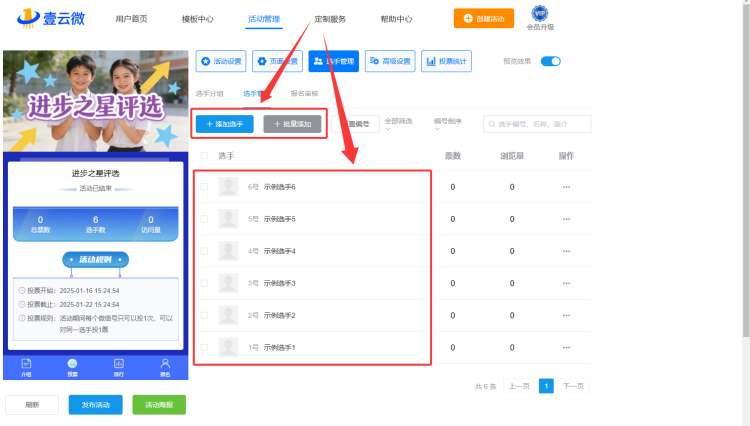
Task: Click avatar of 示例选手6
Action: tap(228, 187)
